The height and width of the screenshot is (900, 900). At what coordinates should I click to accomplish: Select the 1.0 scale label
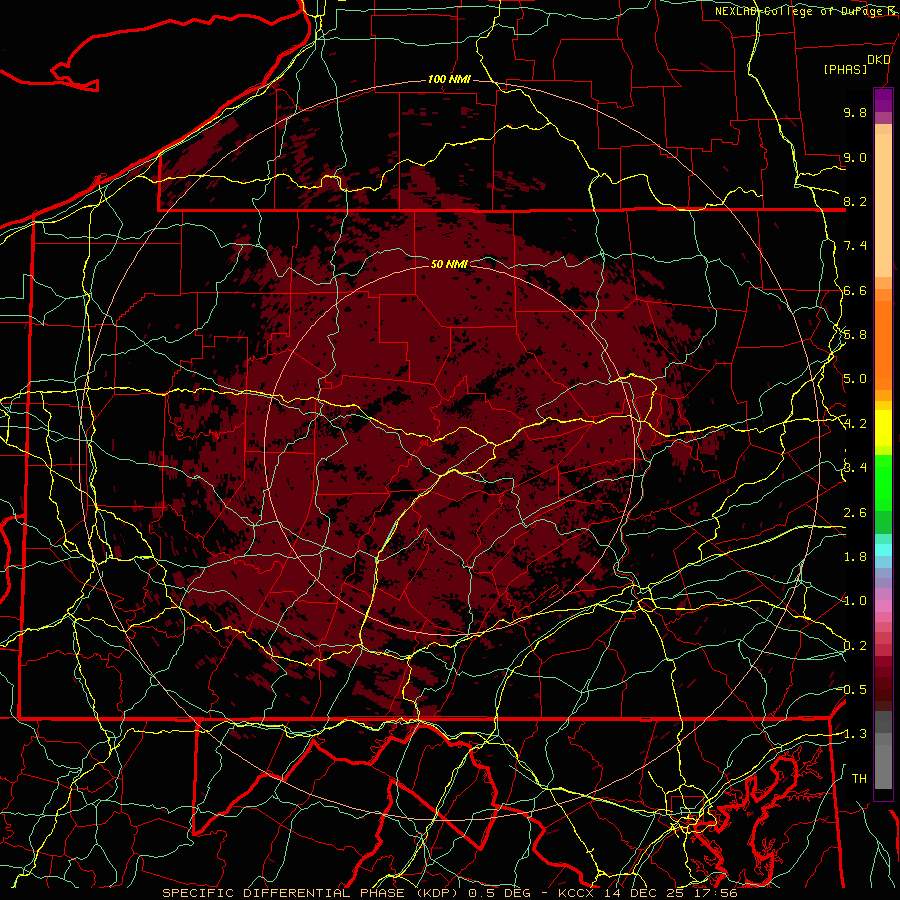click(855, 601)
